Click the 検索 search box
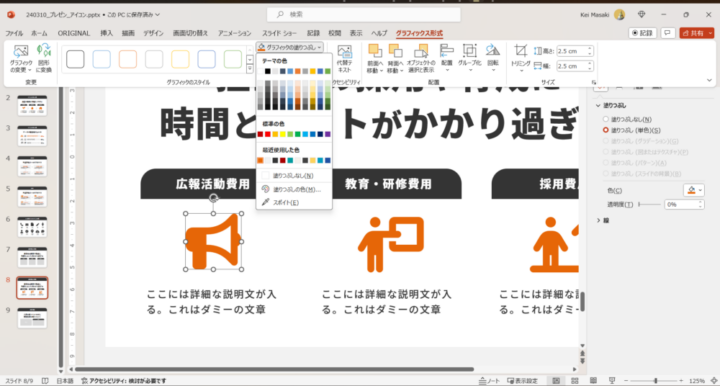The width and height of the screenshot is (720, 386). pos(364,15)
